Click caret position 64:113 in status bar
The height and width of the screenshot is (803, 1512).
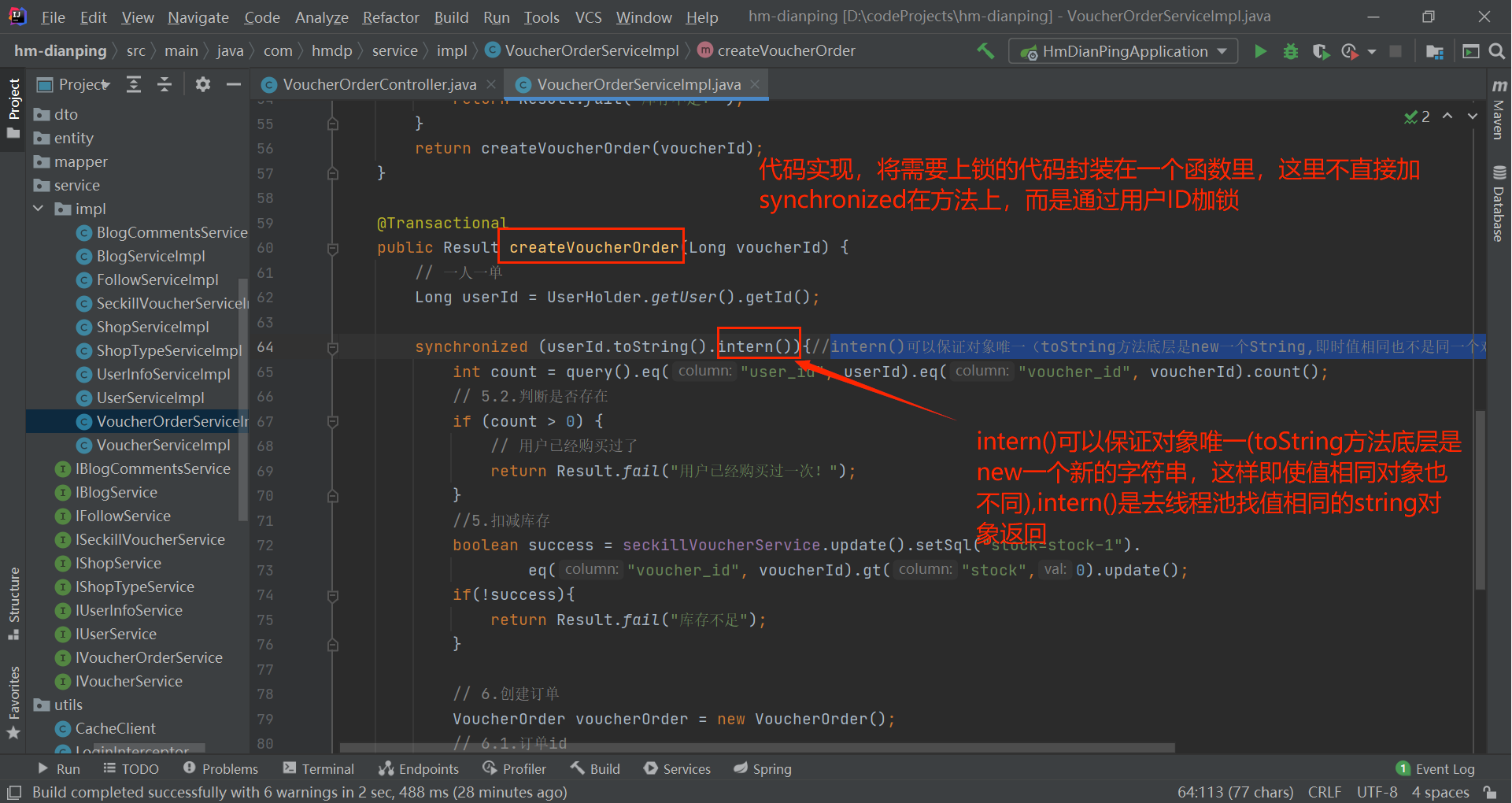pos(1235,792)
